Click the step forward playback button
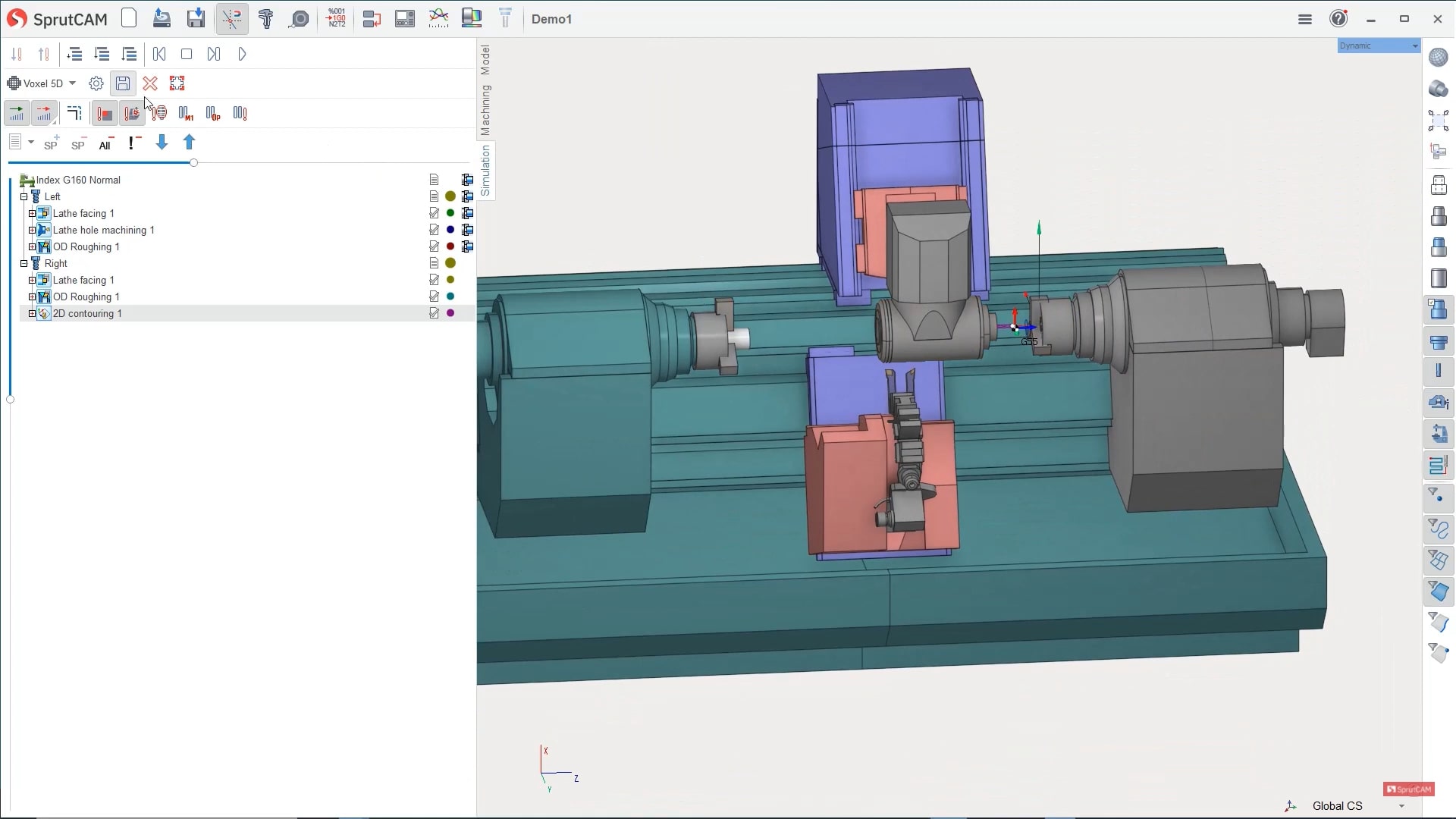Viewport: 1456px width, 819px height. click(x=214, y=54)
